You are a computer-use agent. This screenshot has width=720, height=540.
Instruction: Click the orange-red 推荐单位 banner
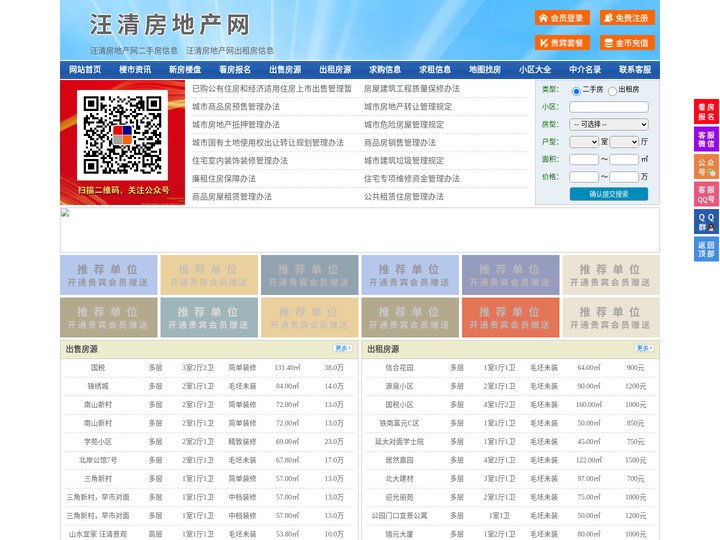click(x=511, y=317)
